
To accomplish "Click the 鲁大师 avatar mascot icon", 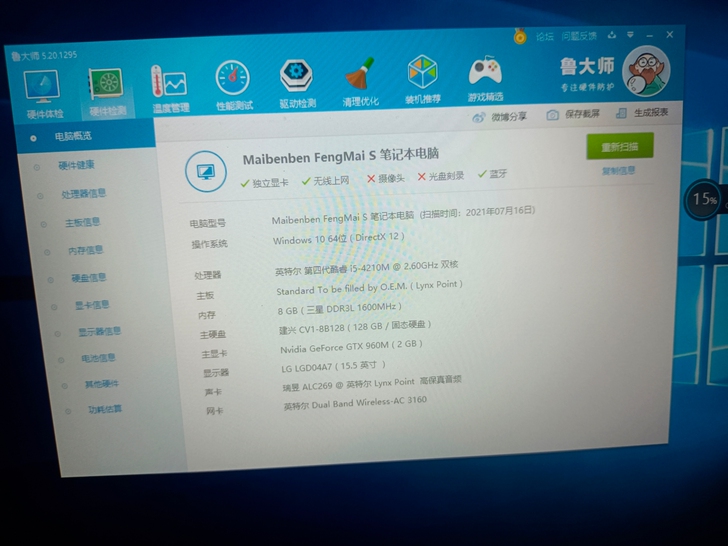I will [x=646, y=71].
